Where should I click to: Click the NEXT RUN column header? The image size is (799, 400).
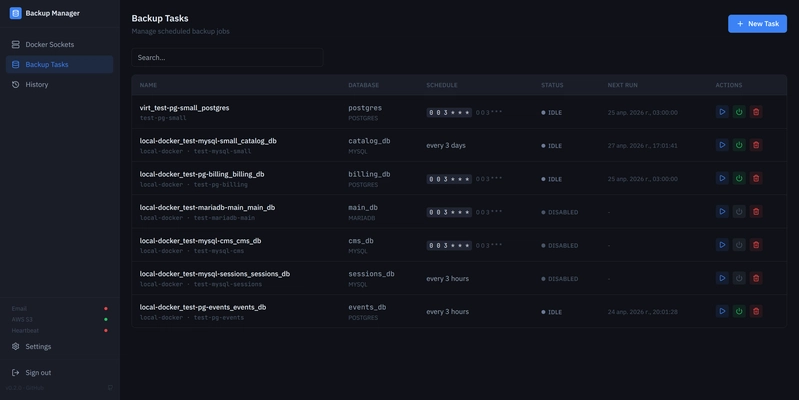click(622, 85)
